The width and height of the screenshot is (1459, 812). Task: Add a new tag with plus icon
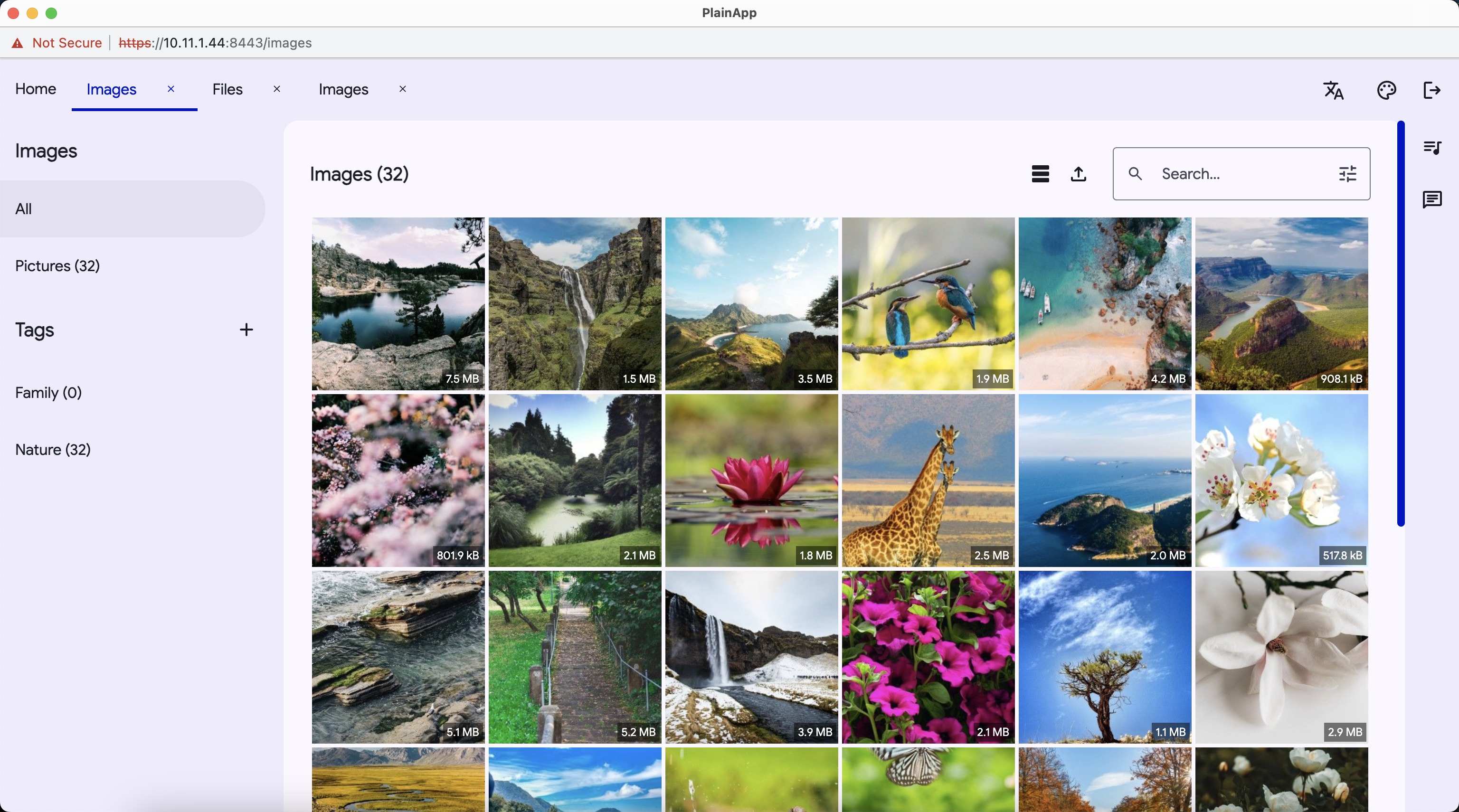tap(246, 330)
